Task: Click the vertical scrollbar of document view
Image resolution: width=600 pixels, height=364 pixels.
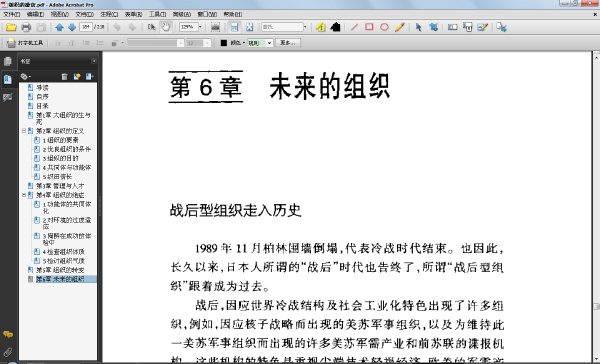Action: tap(596, 207)
